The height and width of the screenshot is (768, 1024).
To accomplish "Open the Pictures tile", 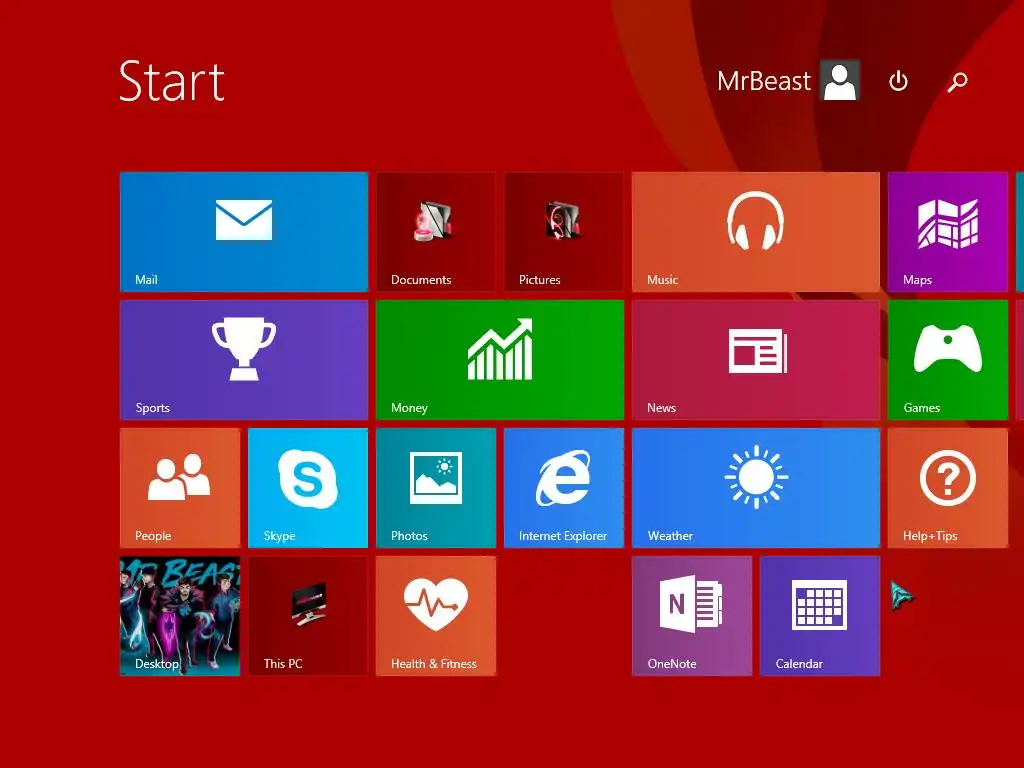I will pyautogui.click(x=564, y=232).
